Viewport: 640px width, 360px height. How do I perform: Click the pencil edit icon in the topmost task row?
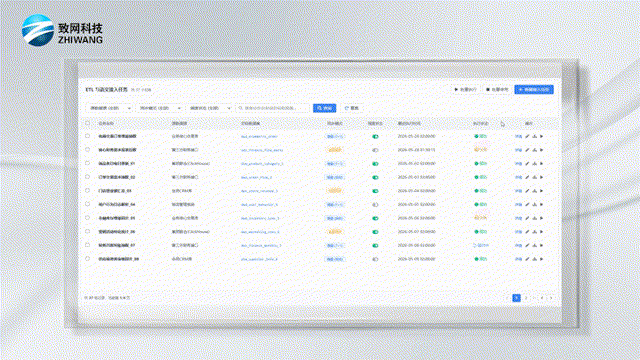click(527, 136)
